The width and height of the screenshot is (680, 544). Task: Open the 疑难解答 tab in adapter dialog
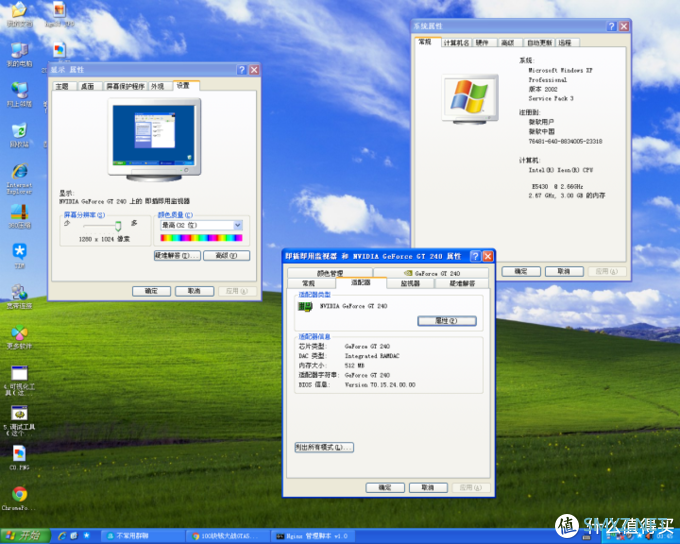(x=462, y=283)
